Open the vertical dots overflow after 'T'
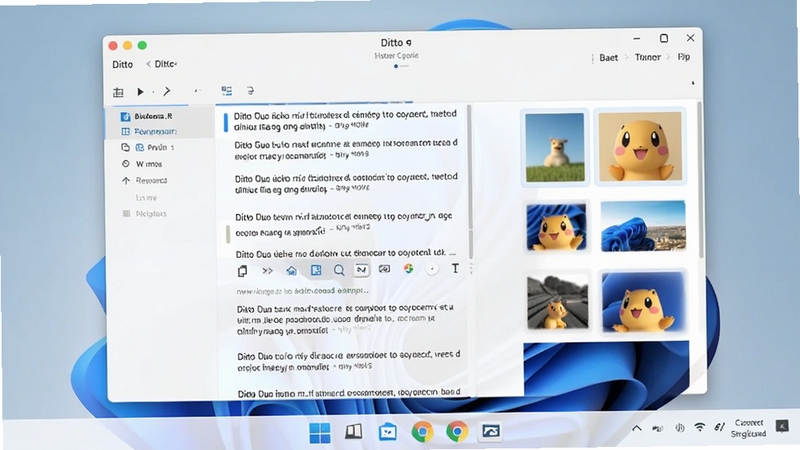Screen dimensions: 800x450 [x=471, y=268]
